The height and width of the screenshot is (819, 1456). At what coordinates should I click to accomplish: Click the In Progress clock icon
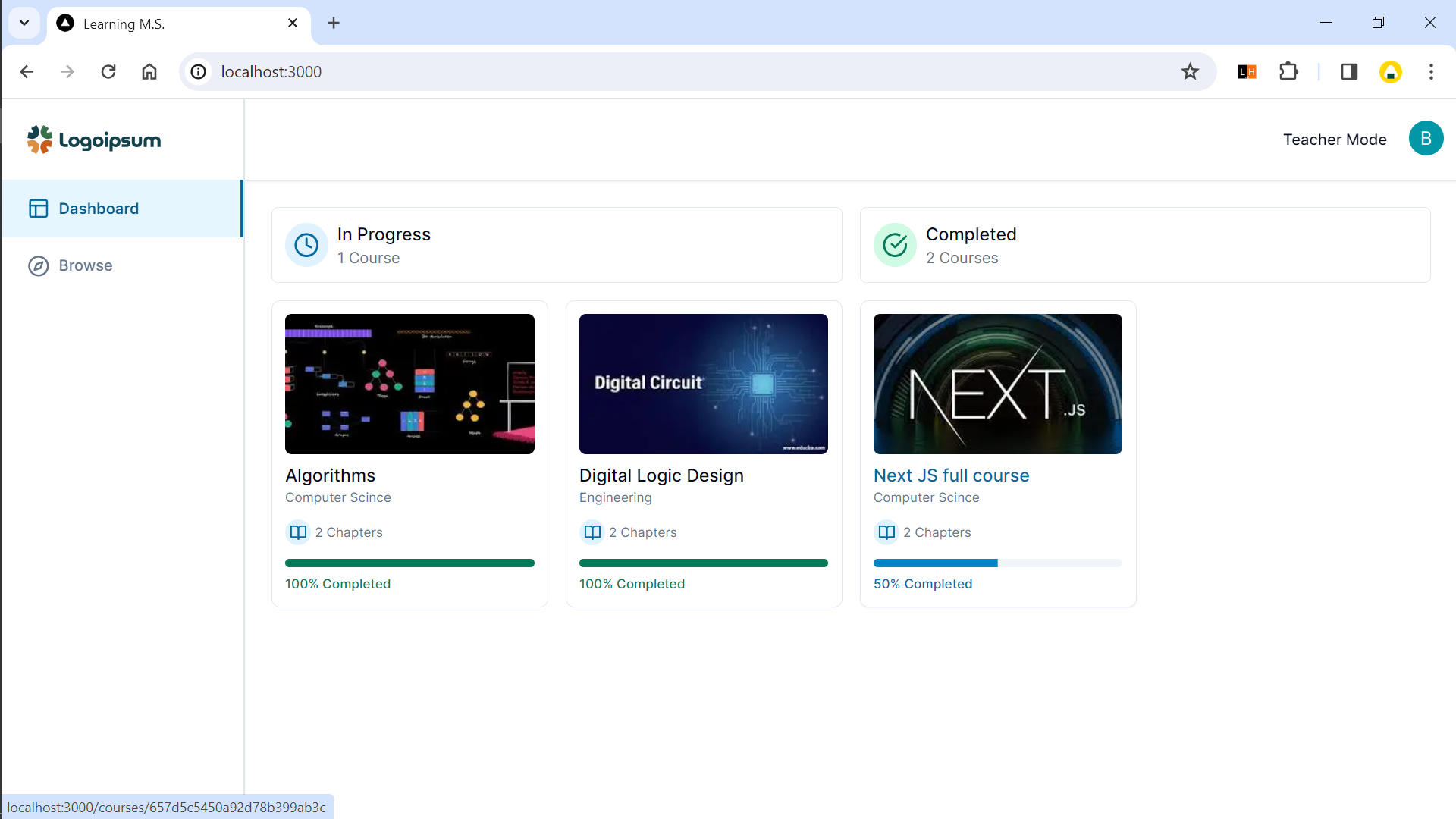coord(306,245)
